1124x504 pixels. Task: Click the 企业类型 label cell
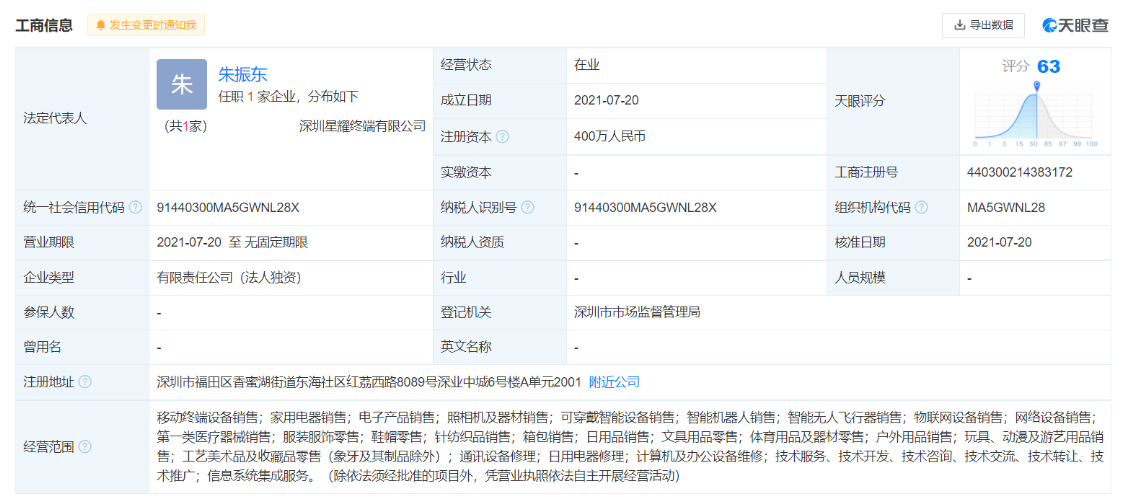pos(82,277)
